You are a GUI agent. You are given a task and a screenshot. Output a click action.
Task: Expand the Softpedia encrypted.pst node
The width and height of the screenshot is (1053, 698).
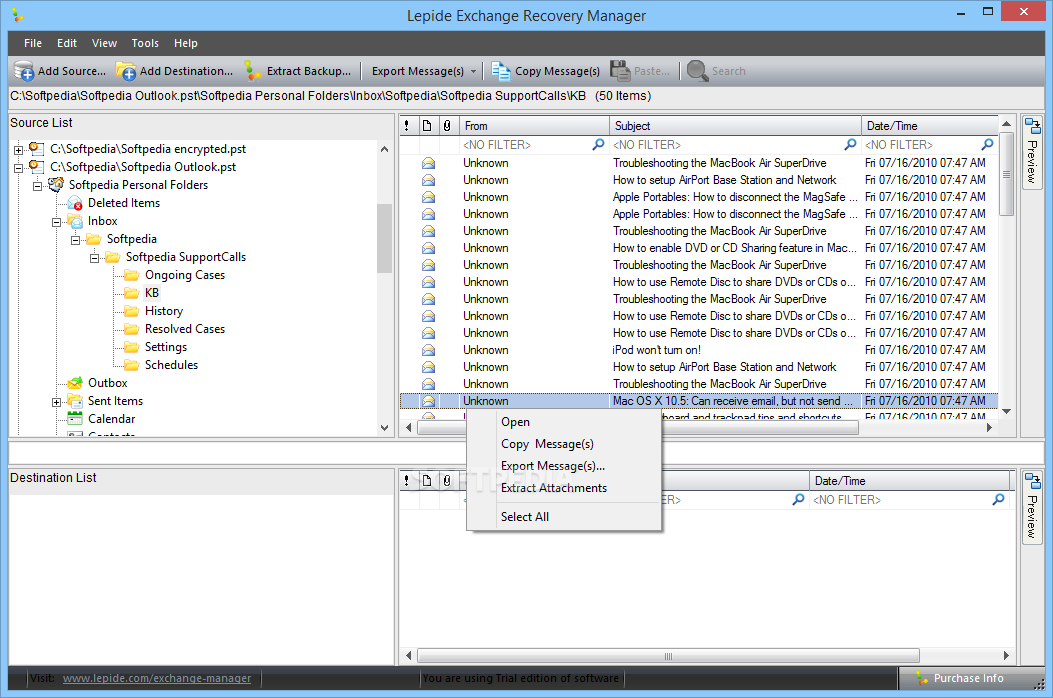(x=19, y=150)
